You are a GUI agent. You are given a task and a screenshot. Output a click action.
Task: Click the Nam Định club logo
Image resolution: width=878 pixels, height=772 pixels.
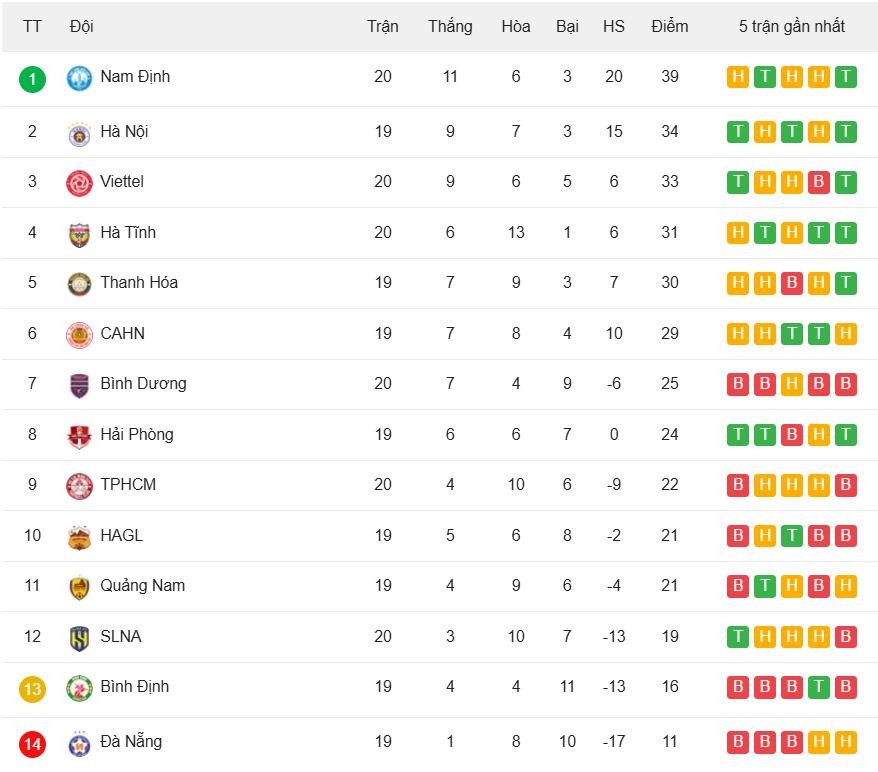[79, 78]
